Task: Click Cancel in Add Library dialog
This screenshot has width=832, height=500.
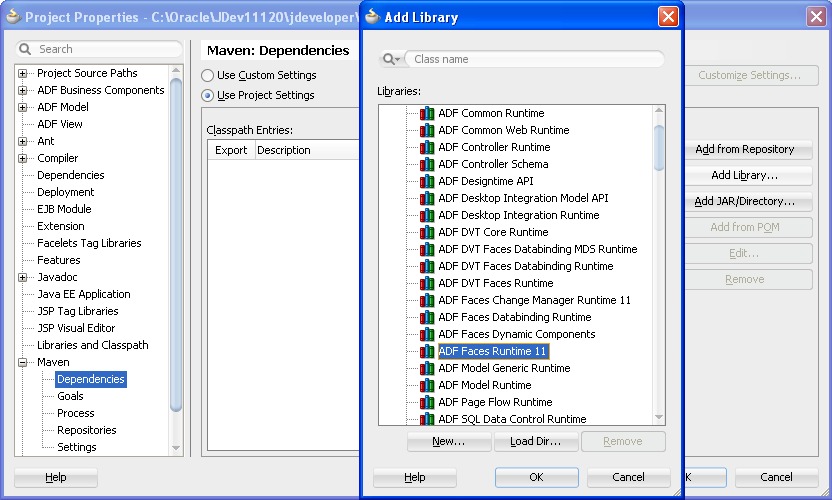Action: [628, 477]
